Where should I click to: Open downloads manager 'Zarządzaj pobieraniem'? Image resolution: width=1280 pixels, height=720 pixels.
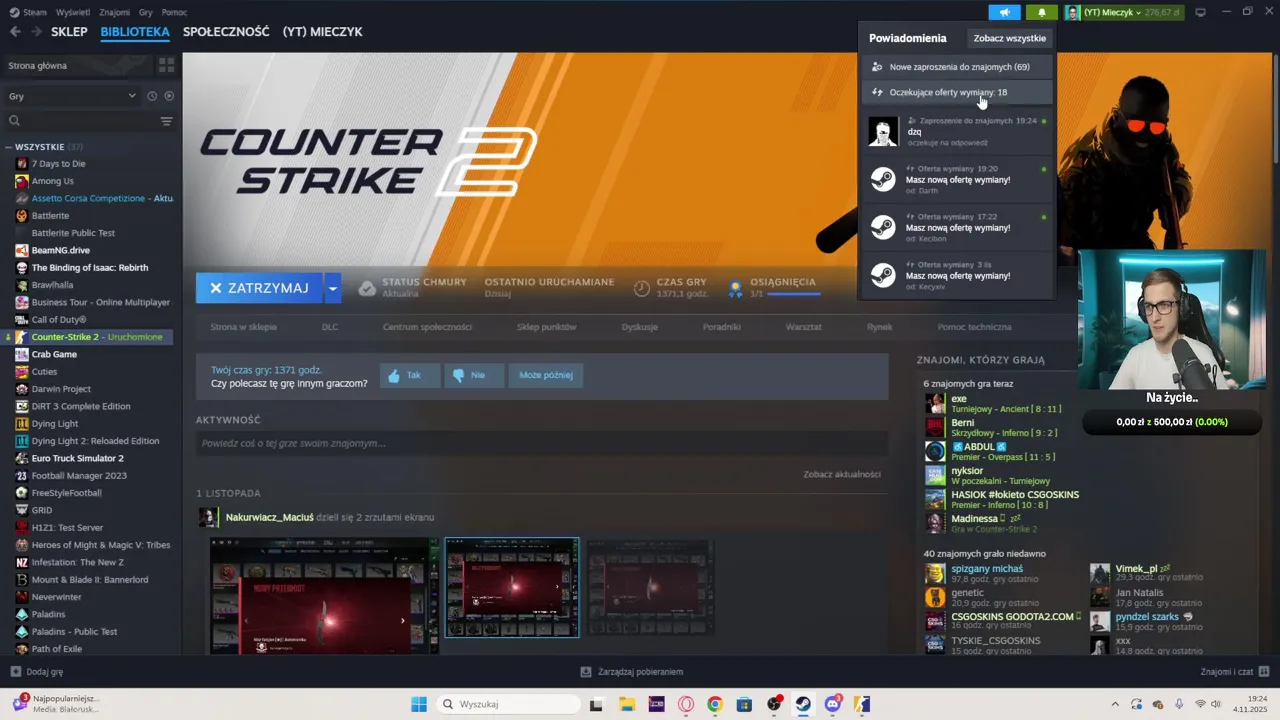631,672
